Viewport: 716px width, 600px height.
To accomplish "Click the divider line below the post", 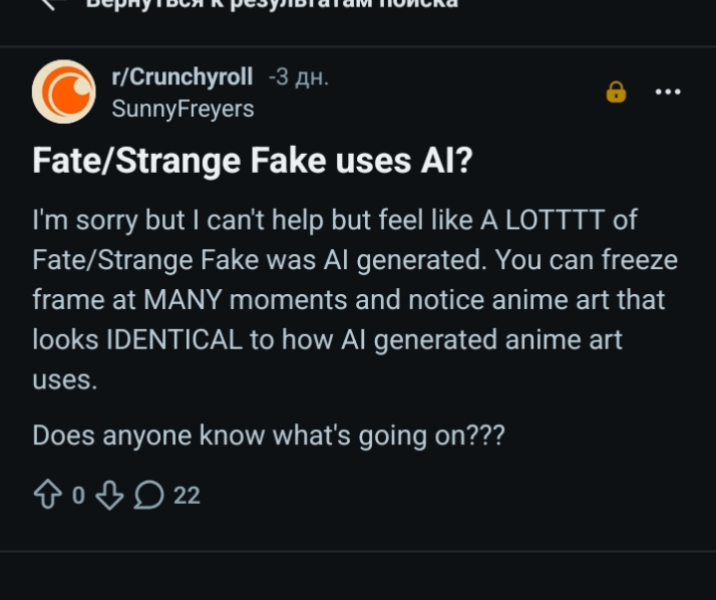I will tap(358, 551).
